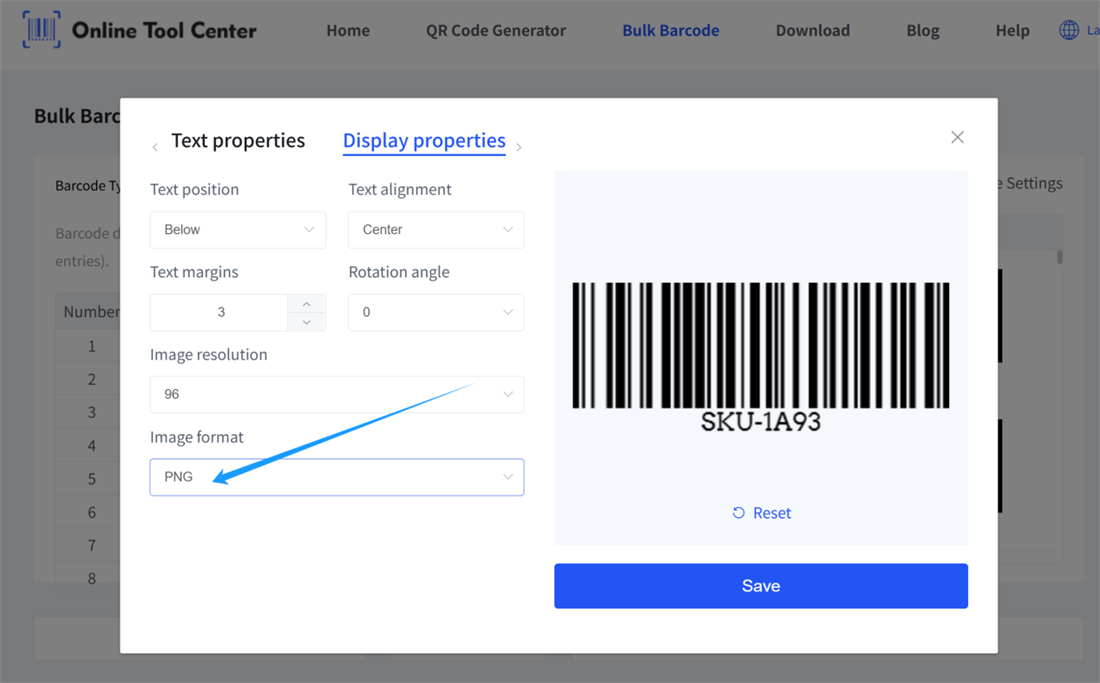Switch to the Display properties tab
The image size is (1100, 683).
[x=424, y=140]
